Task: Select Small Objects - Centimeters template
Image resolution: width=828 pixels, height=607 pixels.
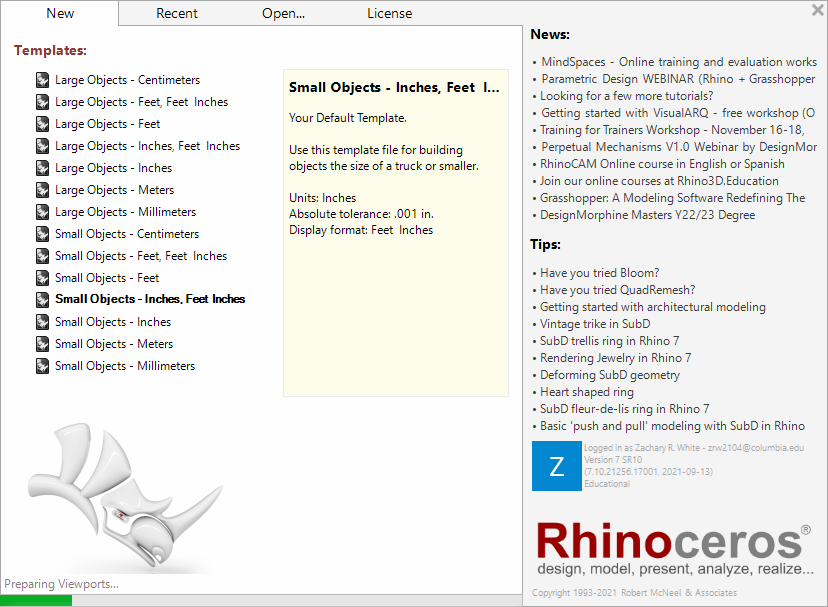Action: point(127,234)
